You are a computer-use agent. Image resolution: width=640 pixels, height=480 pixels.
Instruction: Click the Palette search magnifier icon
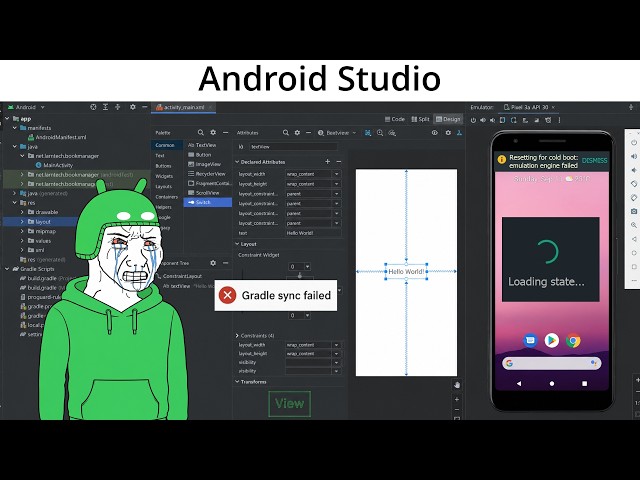coord(201,133)
